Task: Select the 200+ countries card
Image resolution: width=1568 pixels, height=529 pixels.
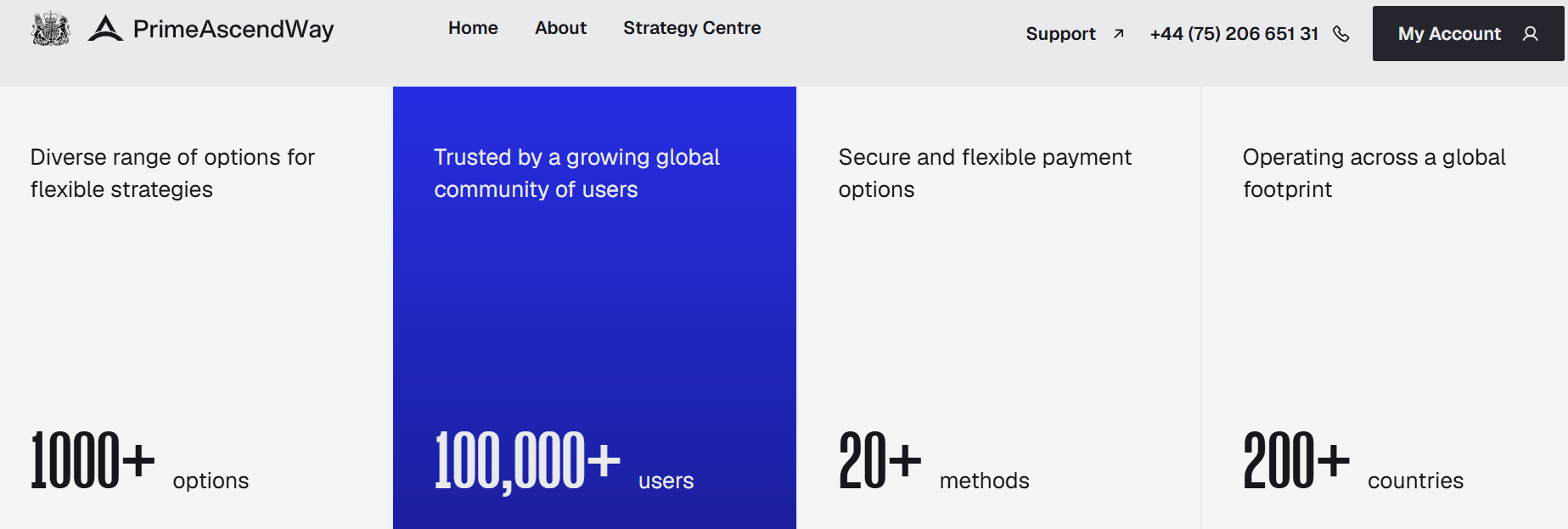Action: tap(1385, 307)
